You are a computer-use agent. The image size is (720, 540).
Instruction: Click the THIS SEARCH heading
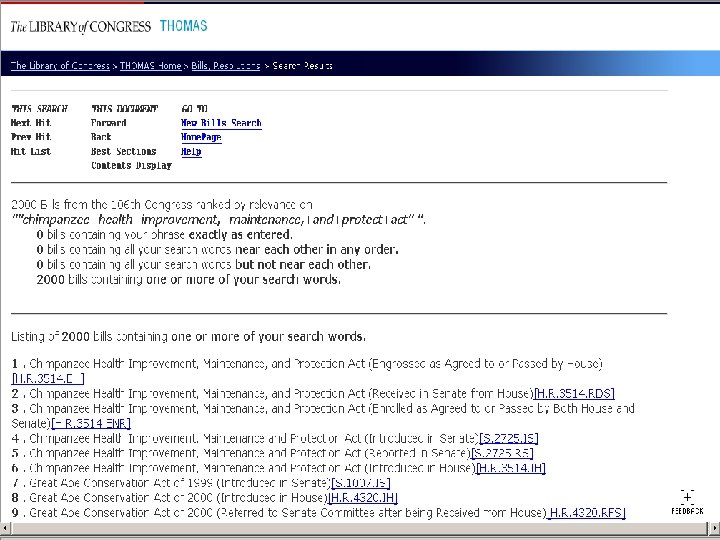tap(39, 109)
